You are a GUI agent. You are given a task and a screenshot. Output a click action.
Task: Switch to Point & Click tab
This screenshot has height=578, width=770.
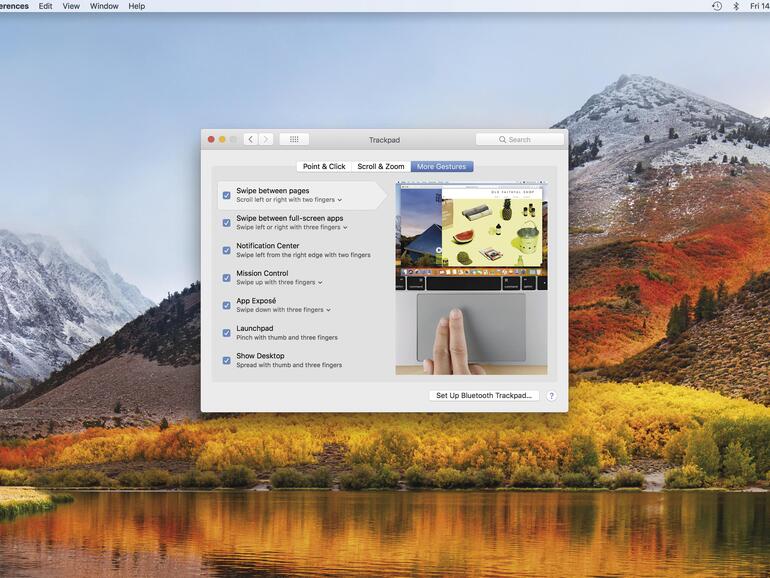[324, 166]
